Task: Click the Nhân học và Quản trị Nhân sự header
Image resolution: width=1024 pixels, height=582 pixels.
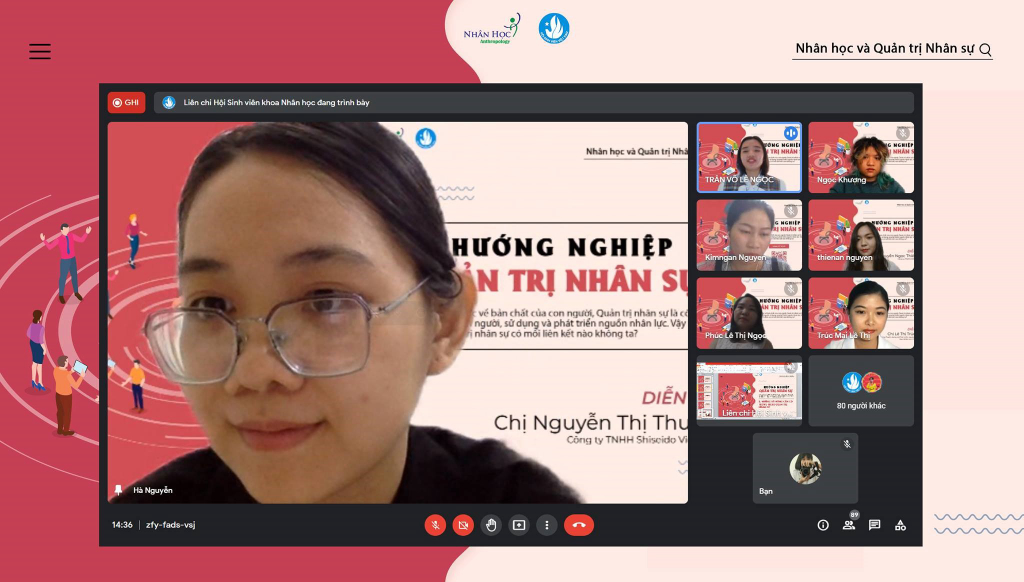Action: click(x=884, y=48)
